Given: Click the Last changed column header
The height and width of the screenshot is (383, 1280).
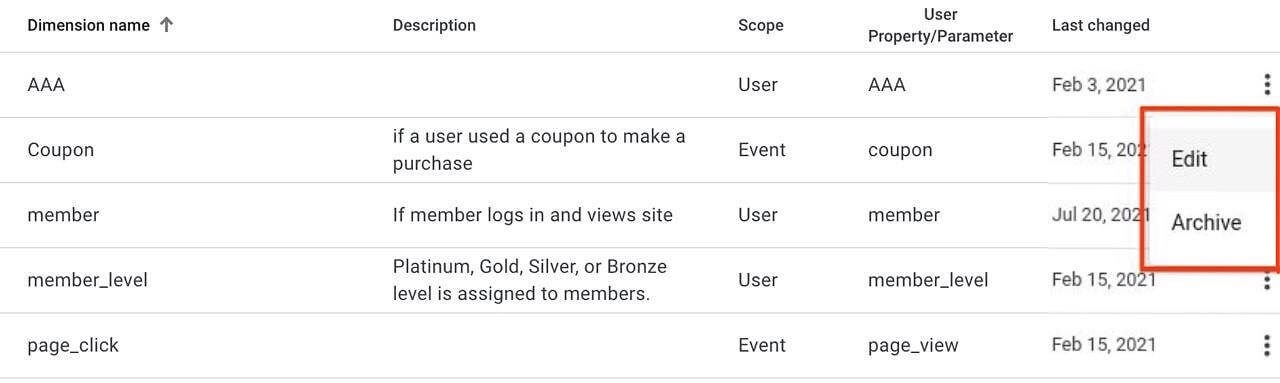Looking at the screenshot, I should click(x=1100, y=25).
